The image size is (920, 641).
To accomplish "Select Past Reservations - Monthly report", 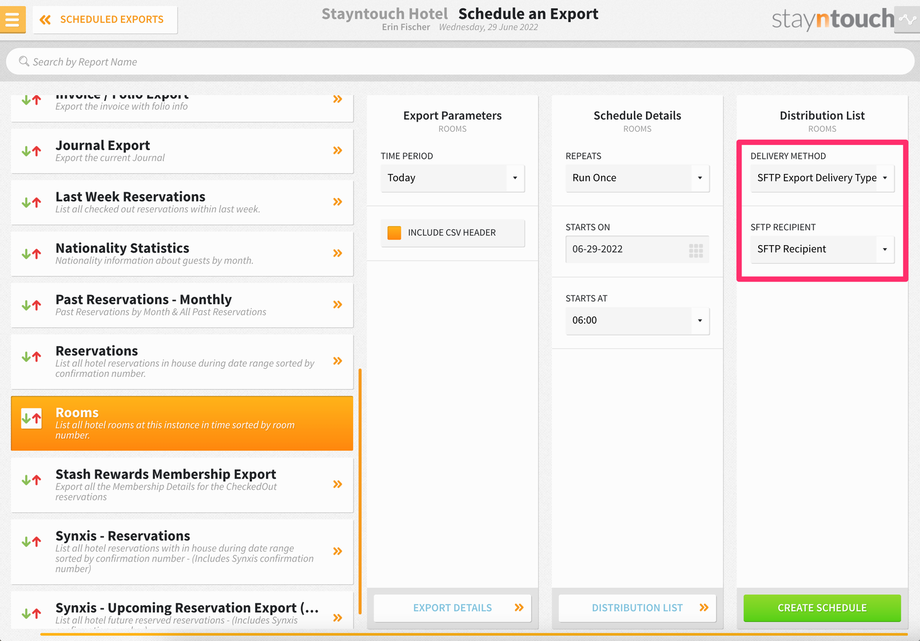I will 182,305.
